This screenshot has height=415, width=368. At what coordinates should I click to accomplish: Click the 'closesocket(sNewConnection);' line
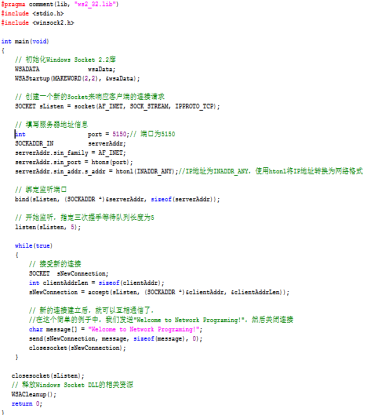click(77, 348)
